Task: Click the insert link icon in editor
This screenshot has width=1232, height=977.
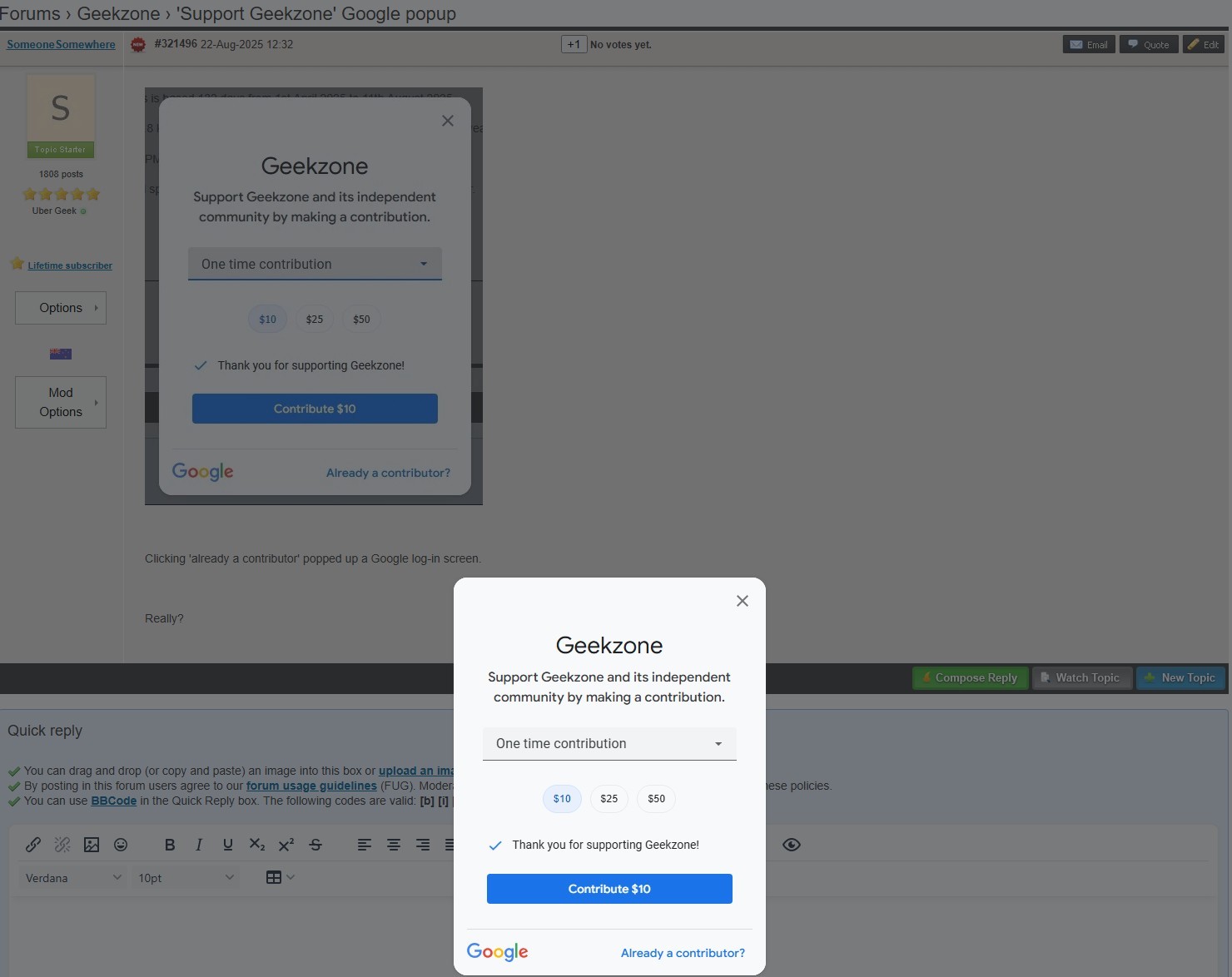Action: (x=33, y=845)
